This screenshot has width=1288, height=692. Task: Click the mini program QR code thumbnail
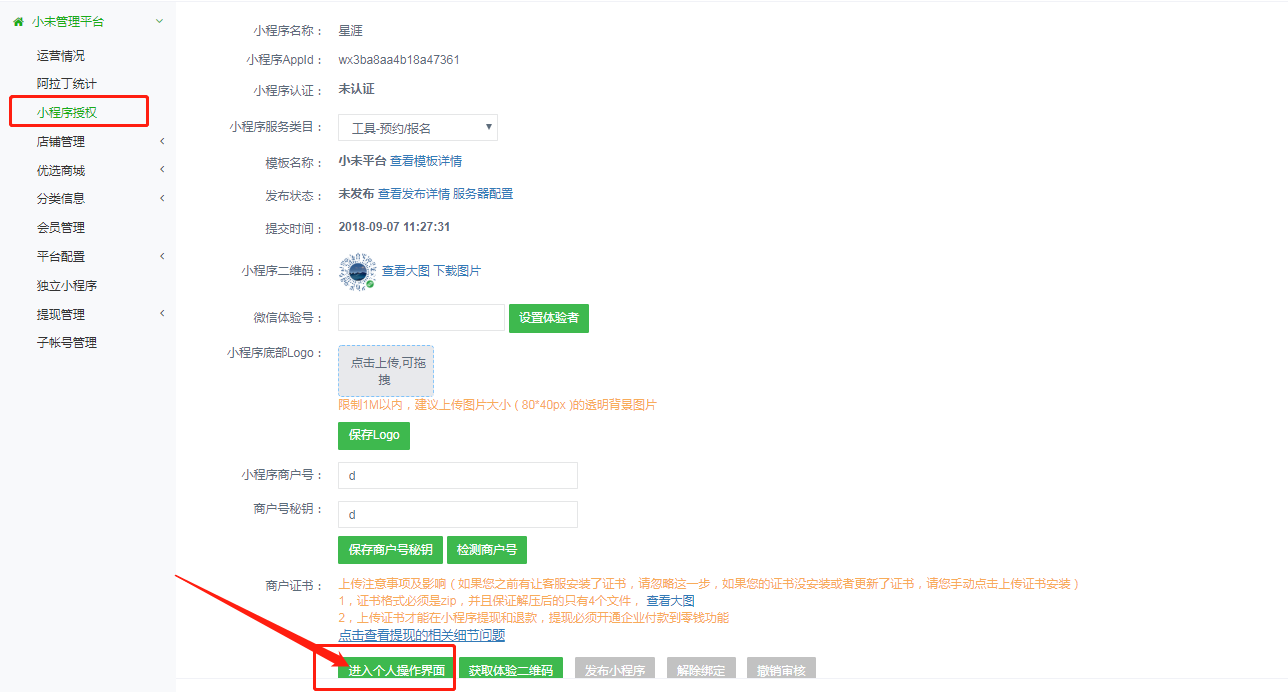click(357, 271)
